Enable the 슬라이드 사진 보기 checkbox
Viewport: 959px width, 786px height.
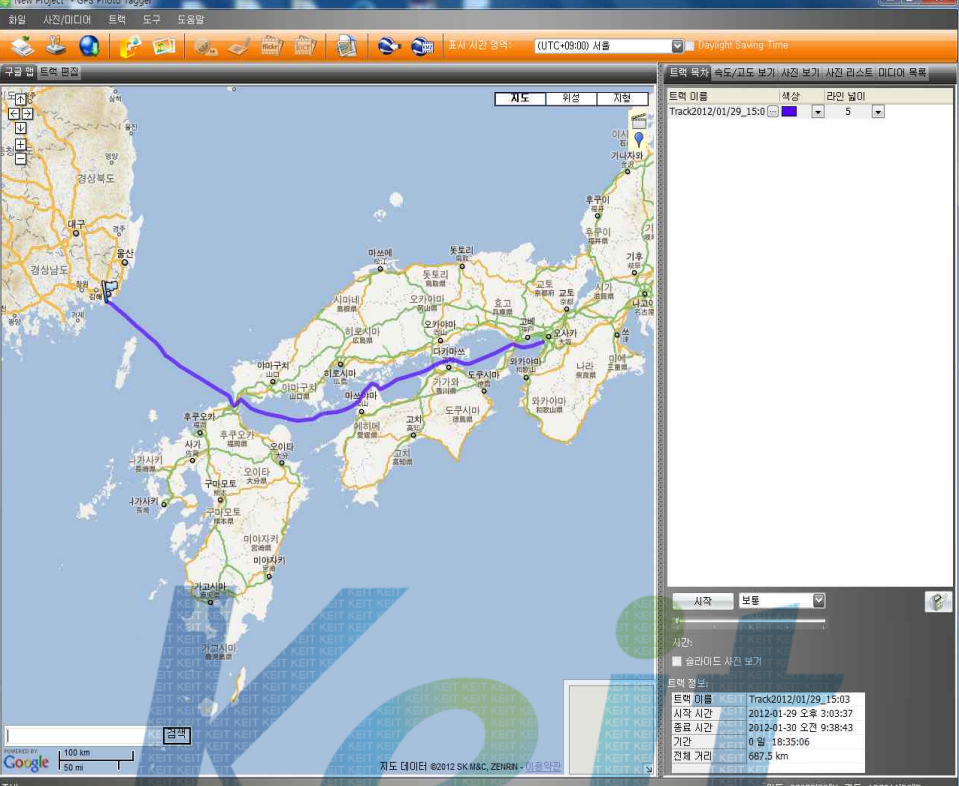click(x=678, y=661)
